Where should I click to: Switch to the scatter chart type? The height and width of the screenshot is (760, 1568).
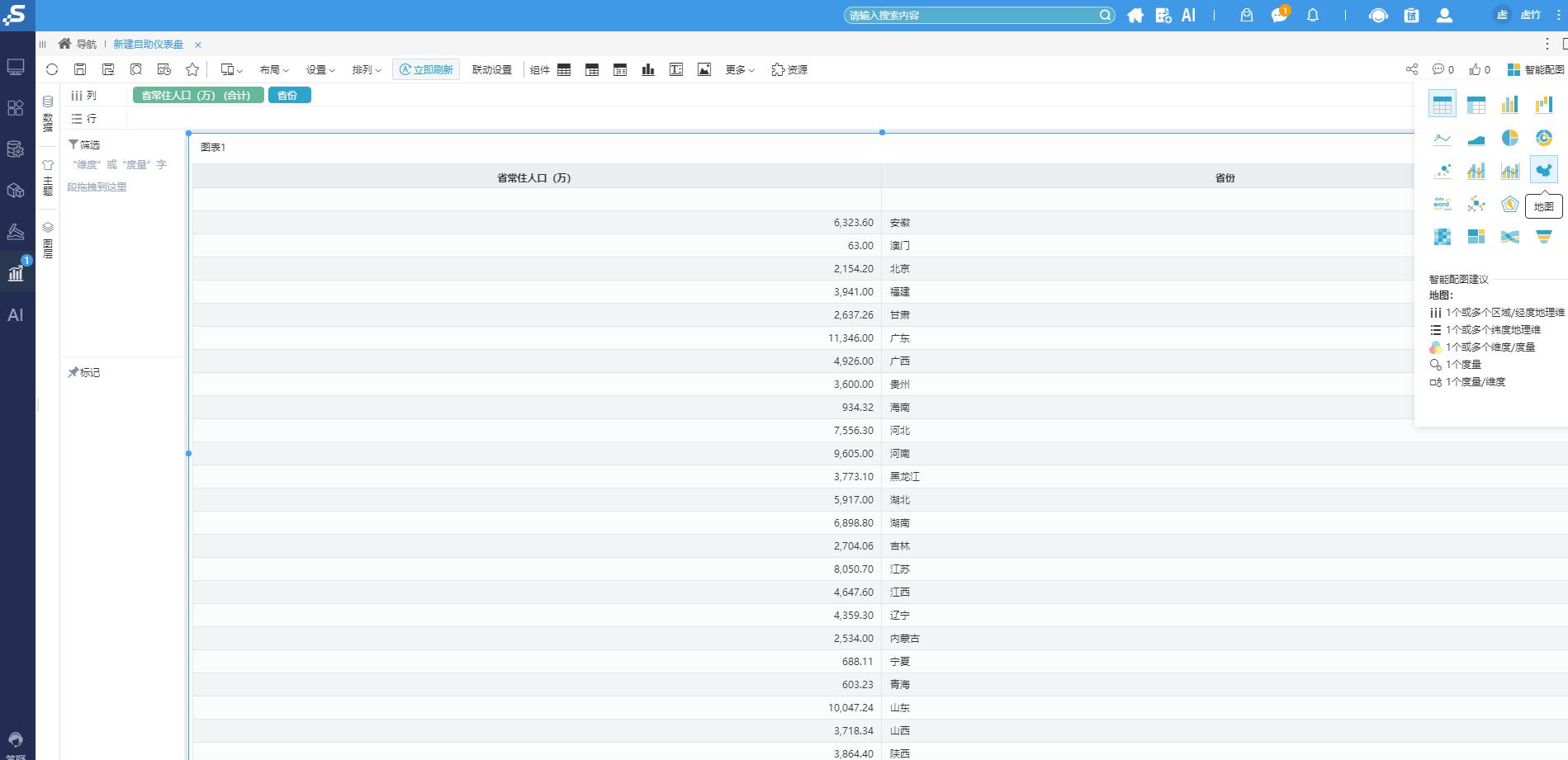(1442, 171)
